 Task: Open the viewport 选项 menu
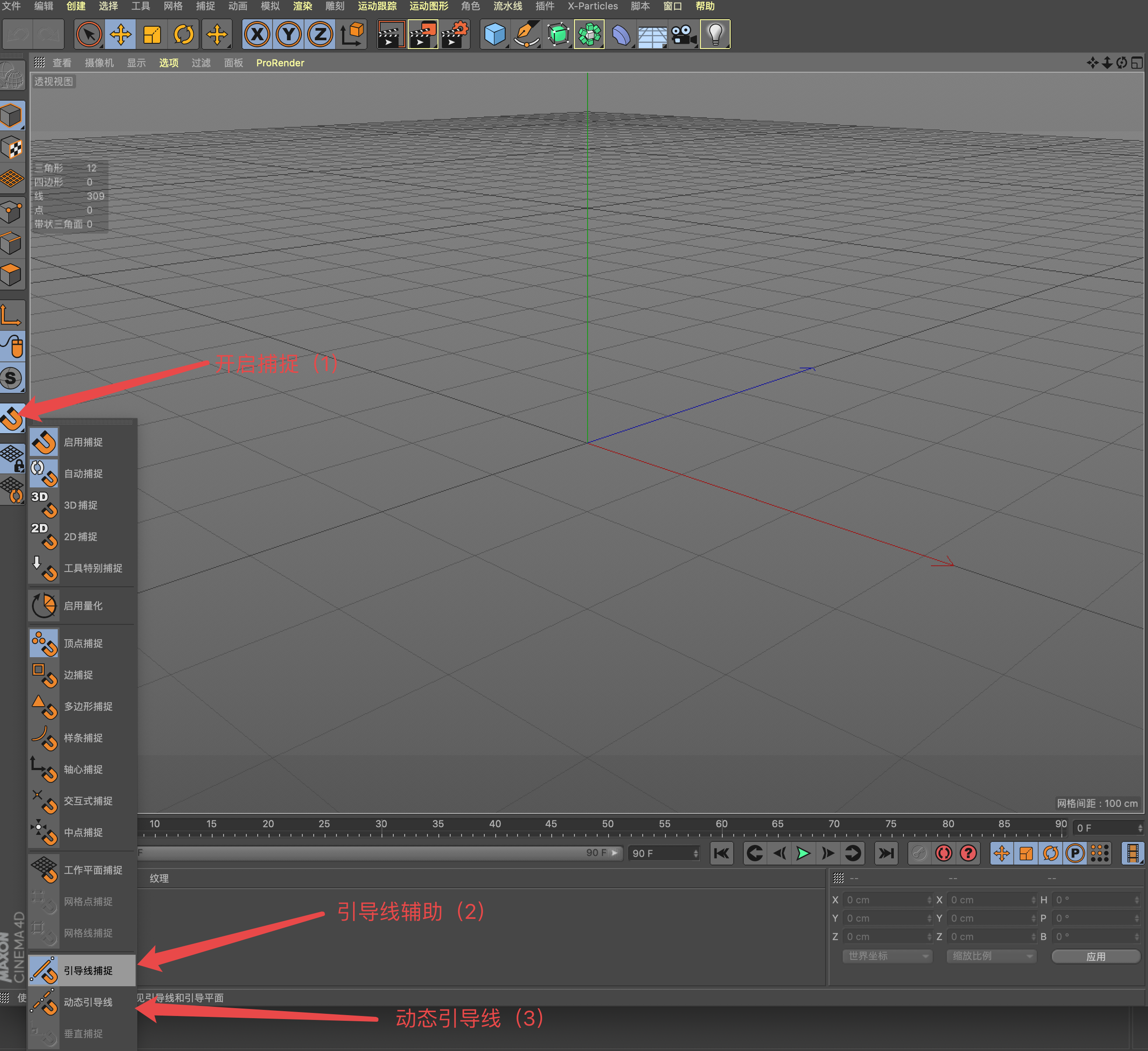pyautogui.click(x=168, y=63)
